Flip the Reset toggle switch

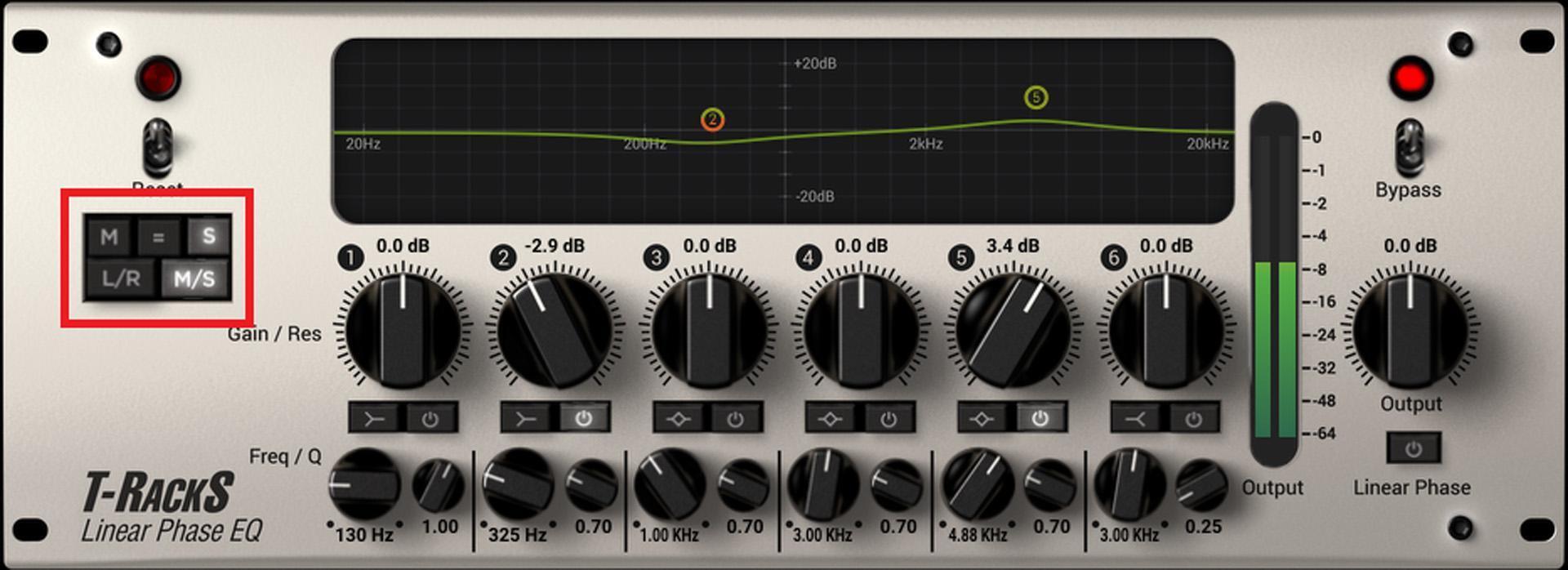point(157,145)
